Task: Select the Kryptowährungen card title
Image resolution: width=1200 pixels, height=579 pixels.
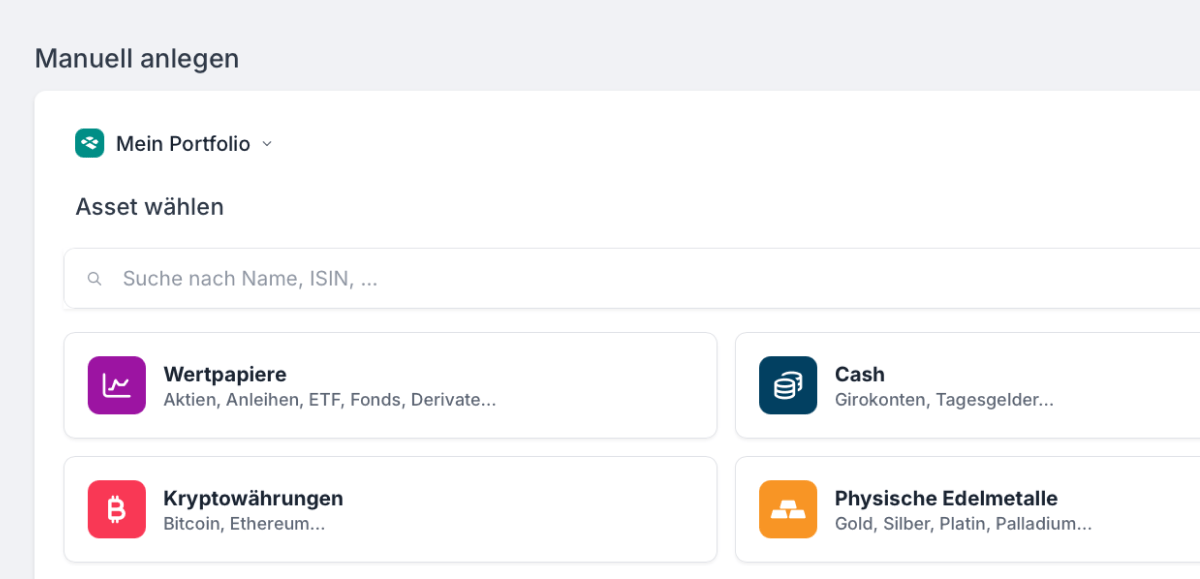Action: coord(253,498)
